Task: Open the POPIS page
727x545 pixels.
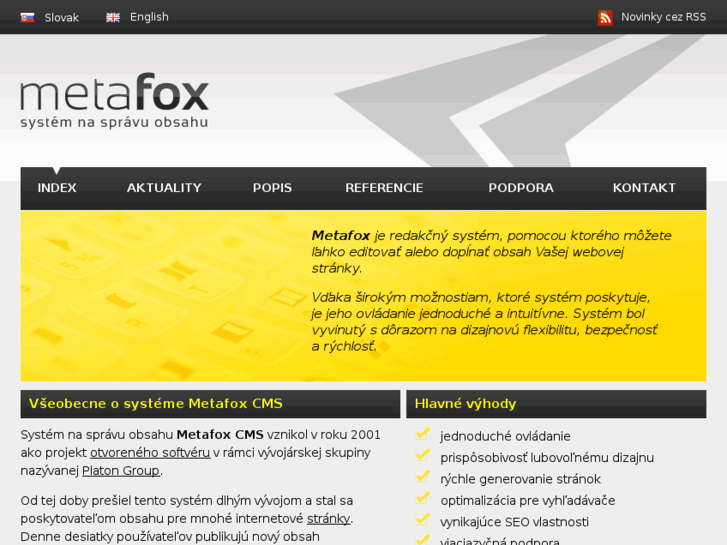Action: tap(272, 188)
